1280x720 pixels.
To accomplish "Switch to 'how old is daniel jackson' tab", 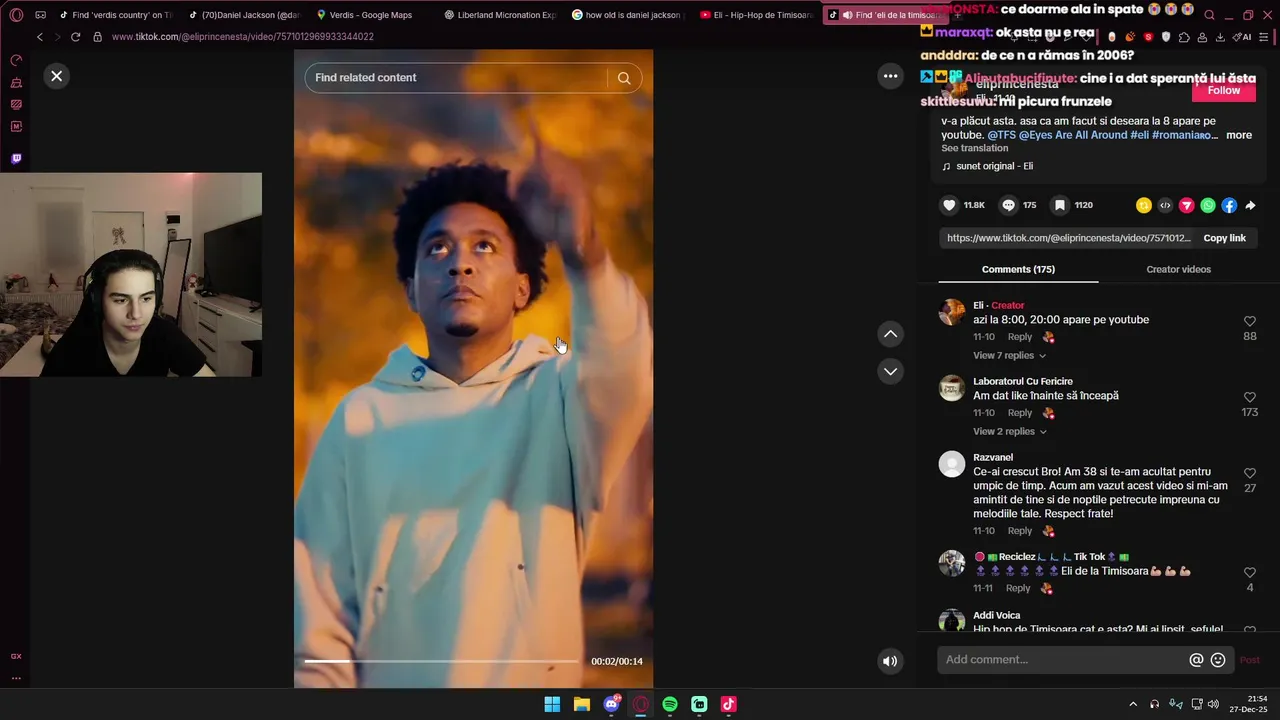I will pyautogui.click(x=627, y=15).
